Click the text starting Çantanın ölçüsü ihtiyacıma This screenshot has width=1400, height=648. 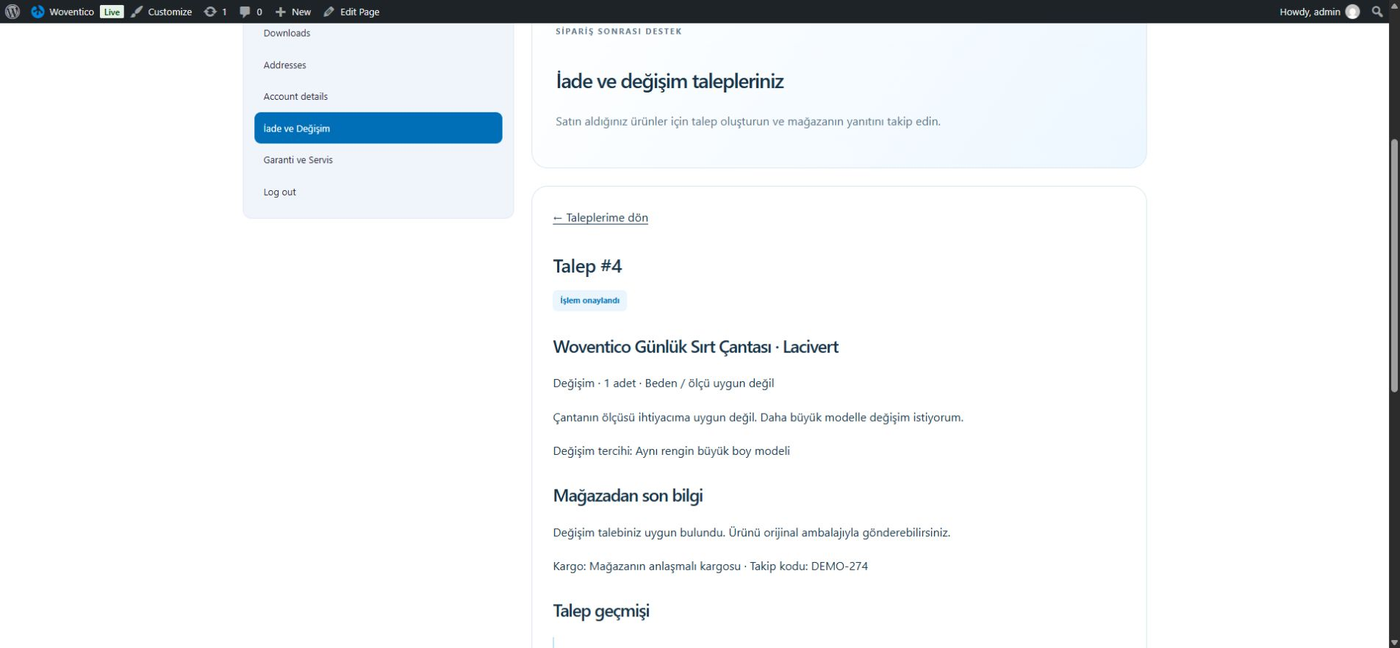tap(758, 417)
